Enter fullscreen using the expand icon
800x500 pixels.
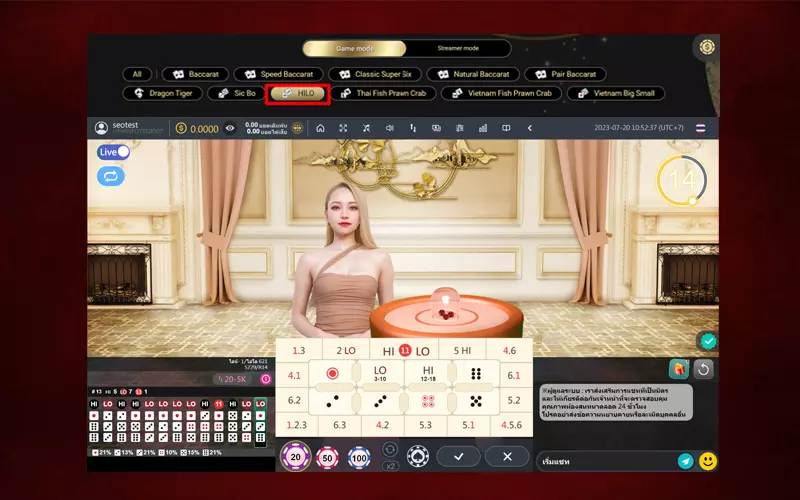pyautogui.click(x=343, y=128)
